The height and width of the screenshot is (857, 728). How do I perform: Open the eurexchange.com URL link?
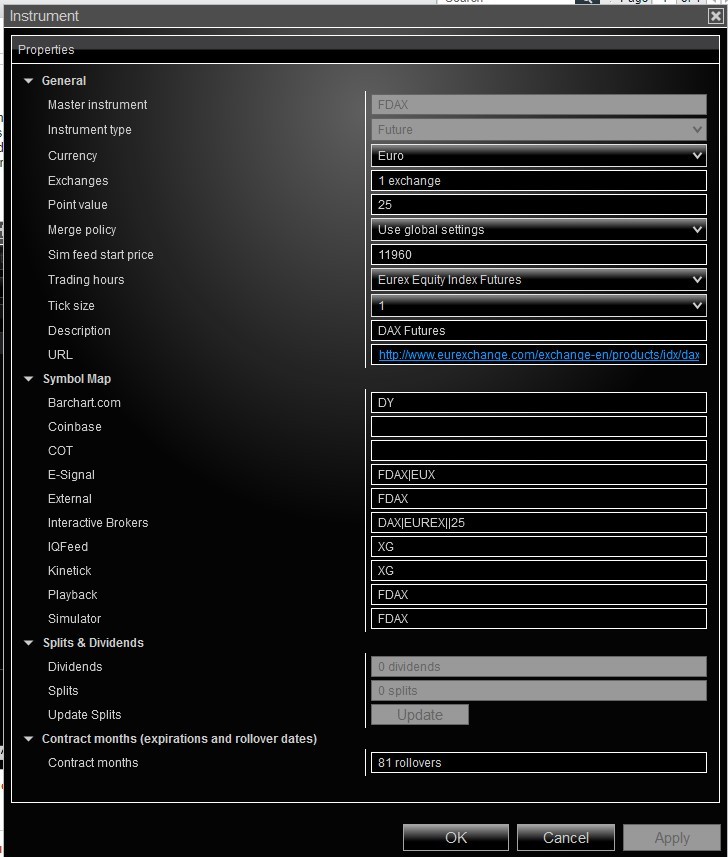point(538,355)
